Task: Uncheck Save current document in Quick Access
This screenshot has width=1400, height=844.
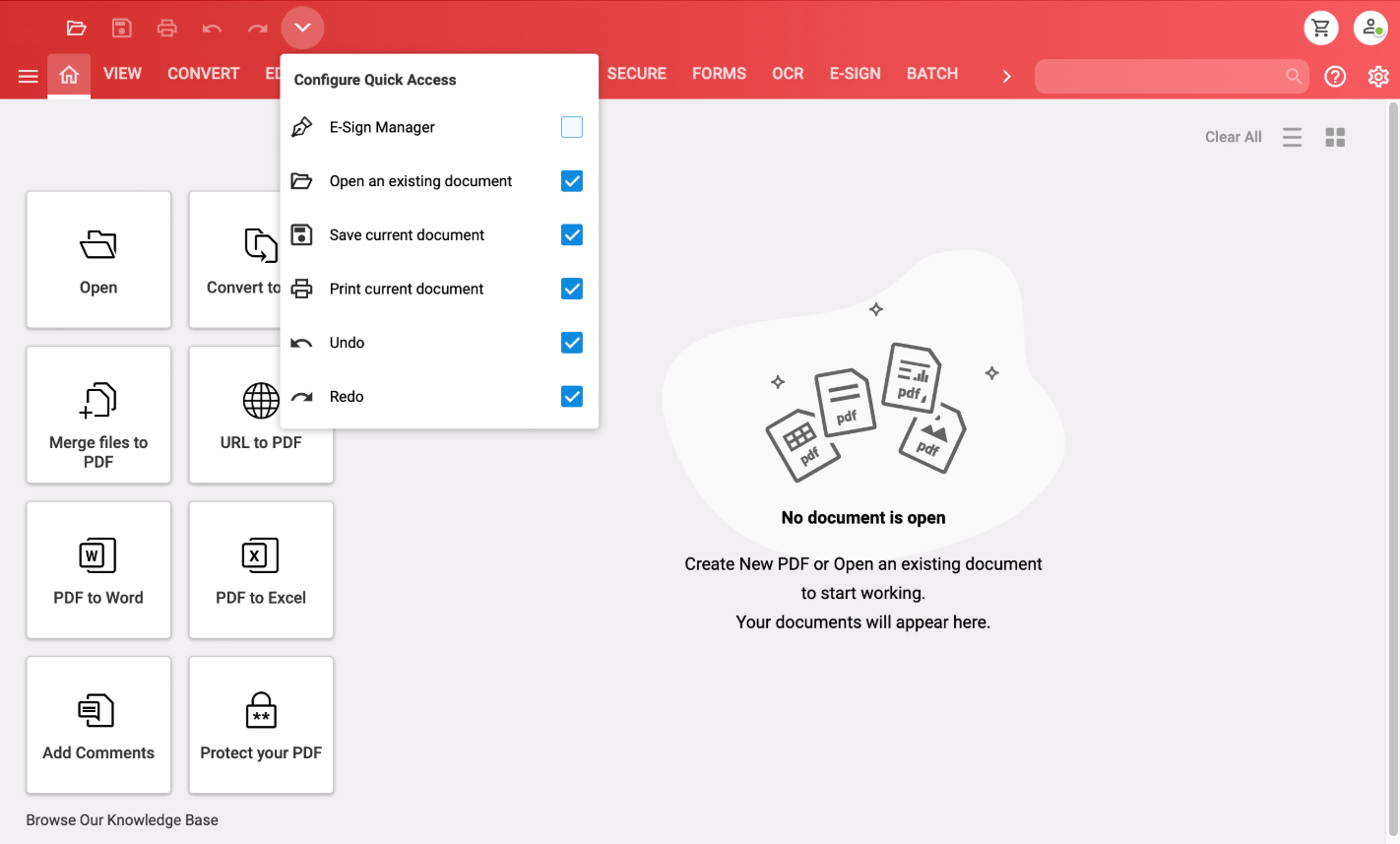Action: click(571, 234)
